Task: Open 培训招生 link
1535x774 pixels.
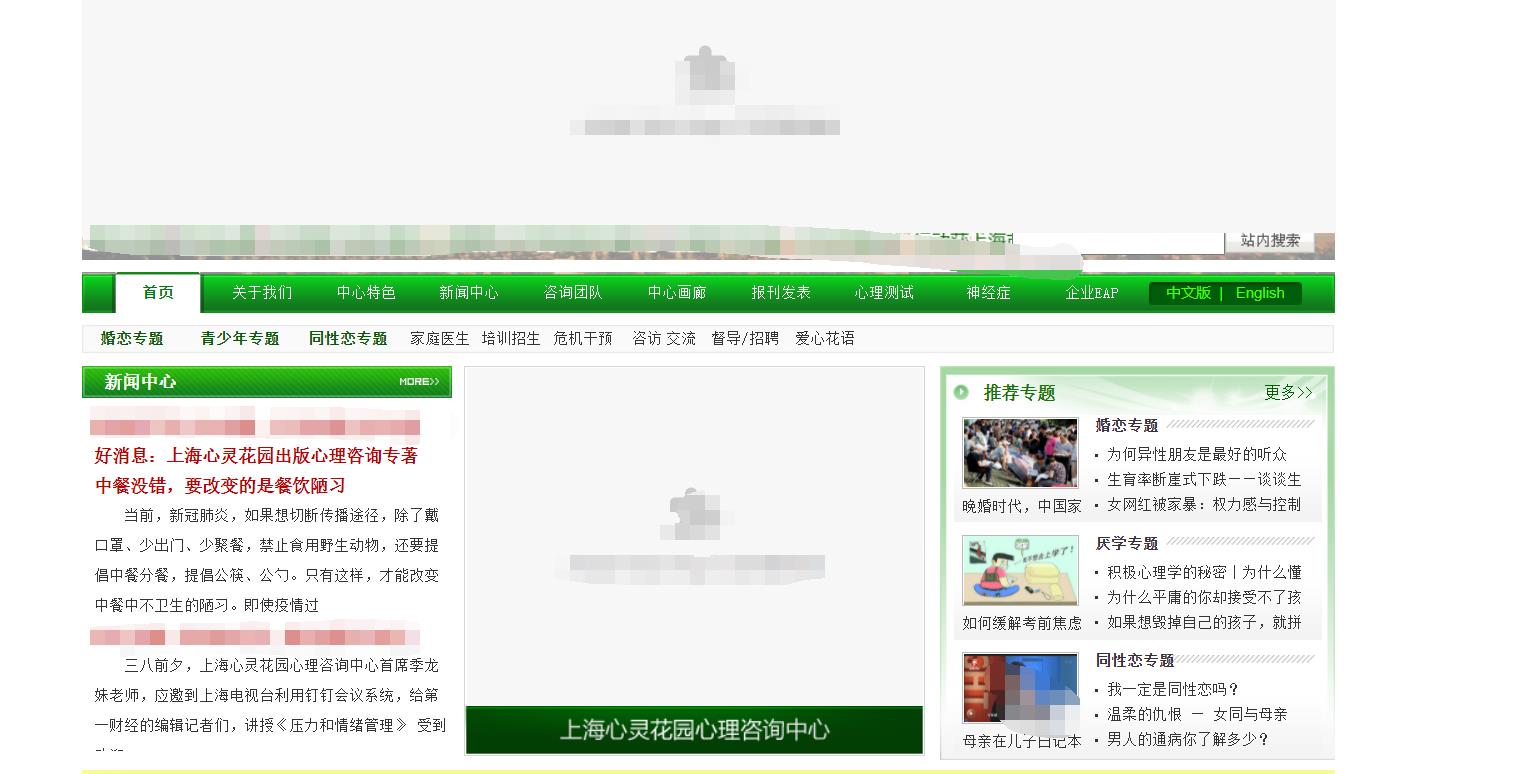Action: 511,339
